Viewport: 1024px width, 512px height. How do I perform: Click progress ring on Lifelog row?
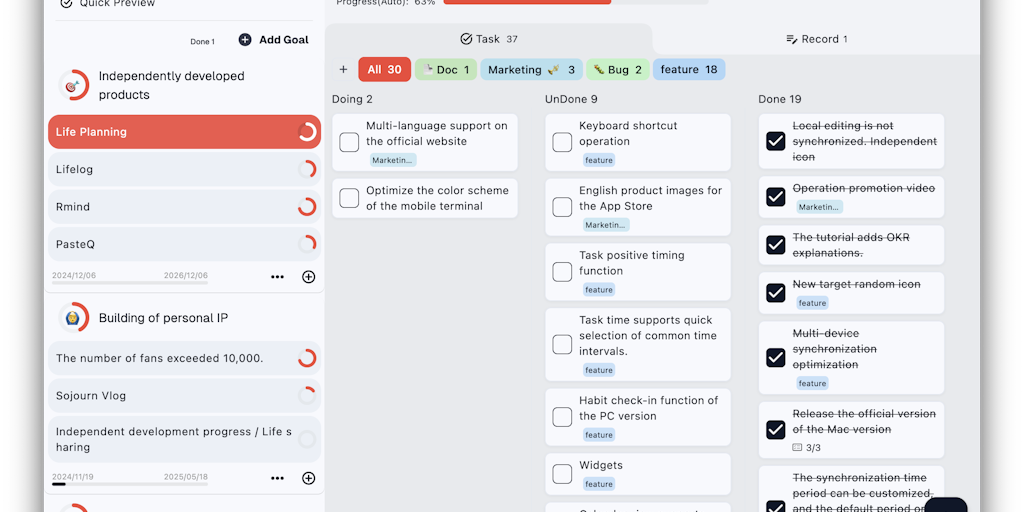click(307, 170)
